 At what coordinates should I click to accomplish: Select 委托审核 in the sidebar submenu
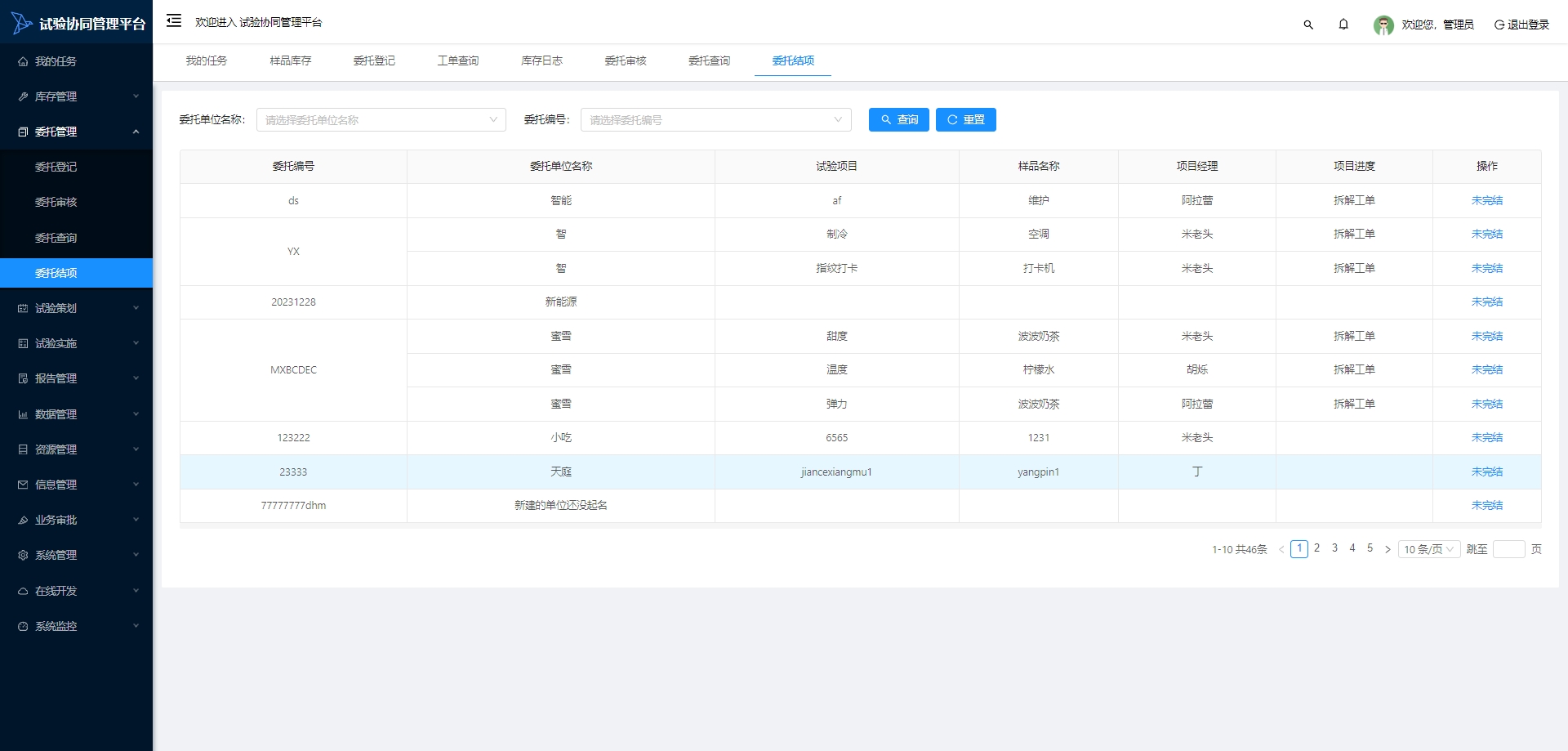(x=56, y=203)
